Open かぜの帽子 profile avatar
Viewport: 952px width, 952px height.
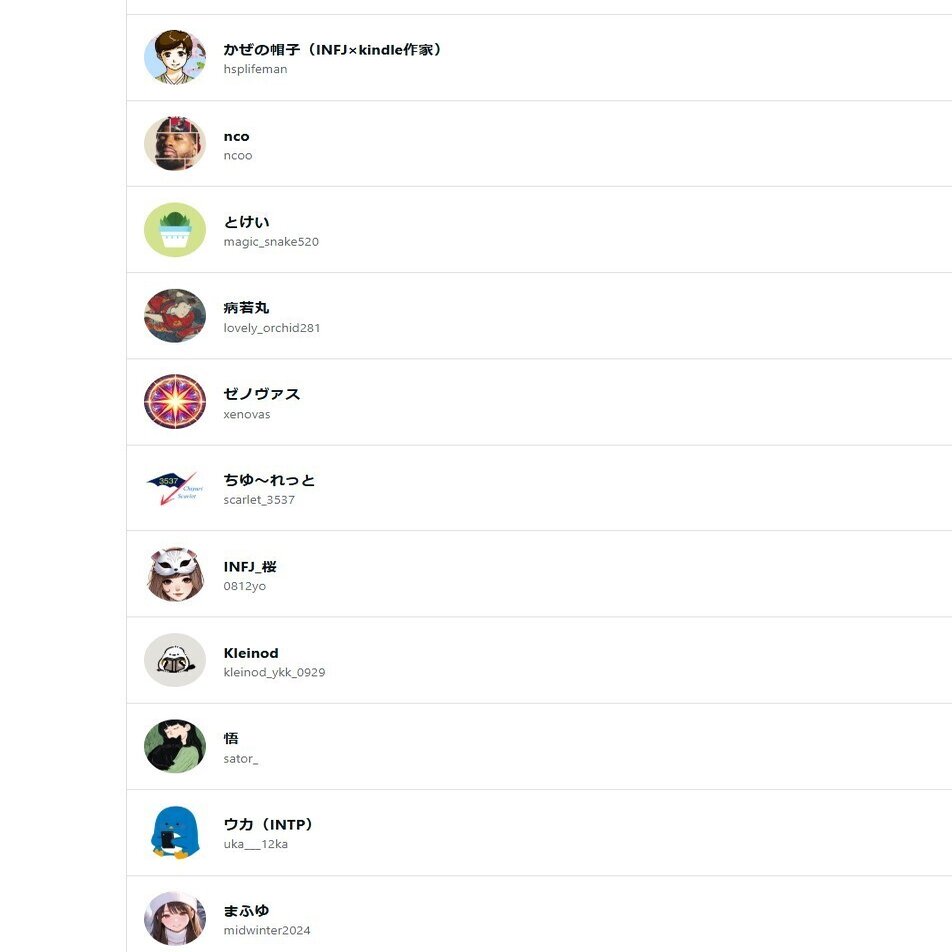pyautogui.click(x=175, y=57)
